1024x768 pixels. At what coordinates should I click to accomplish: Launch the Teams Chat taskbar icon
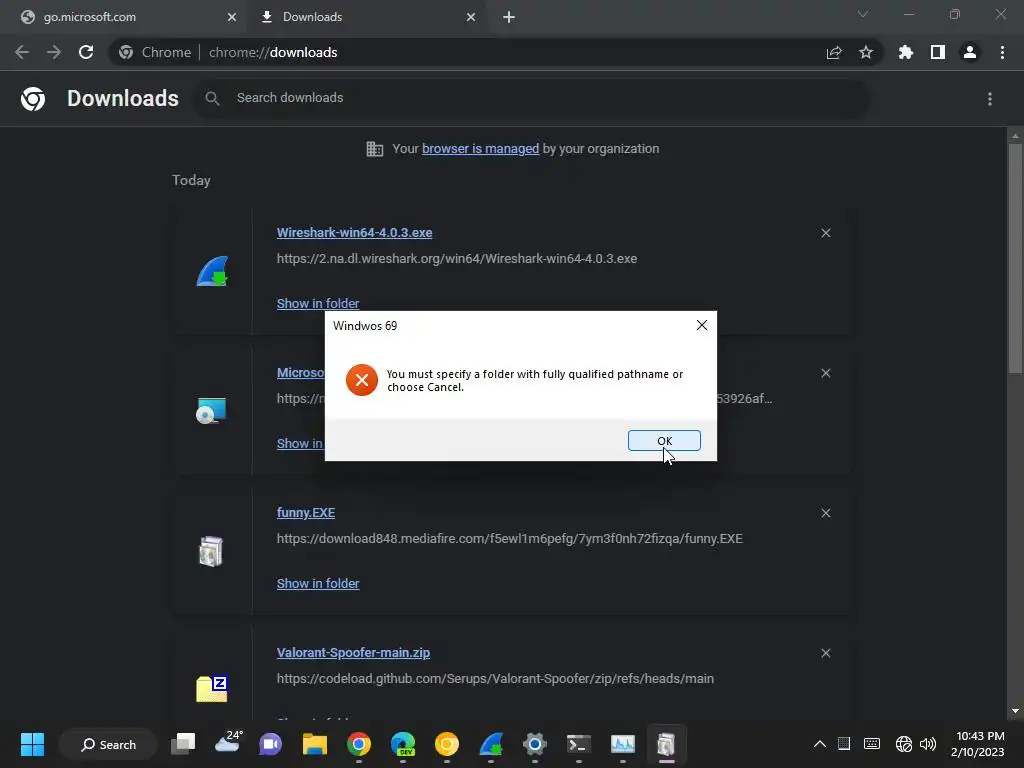click(270, 744)
